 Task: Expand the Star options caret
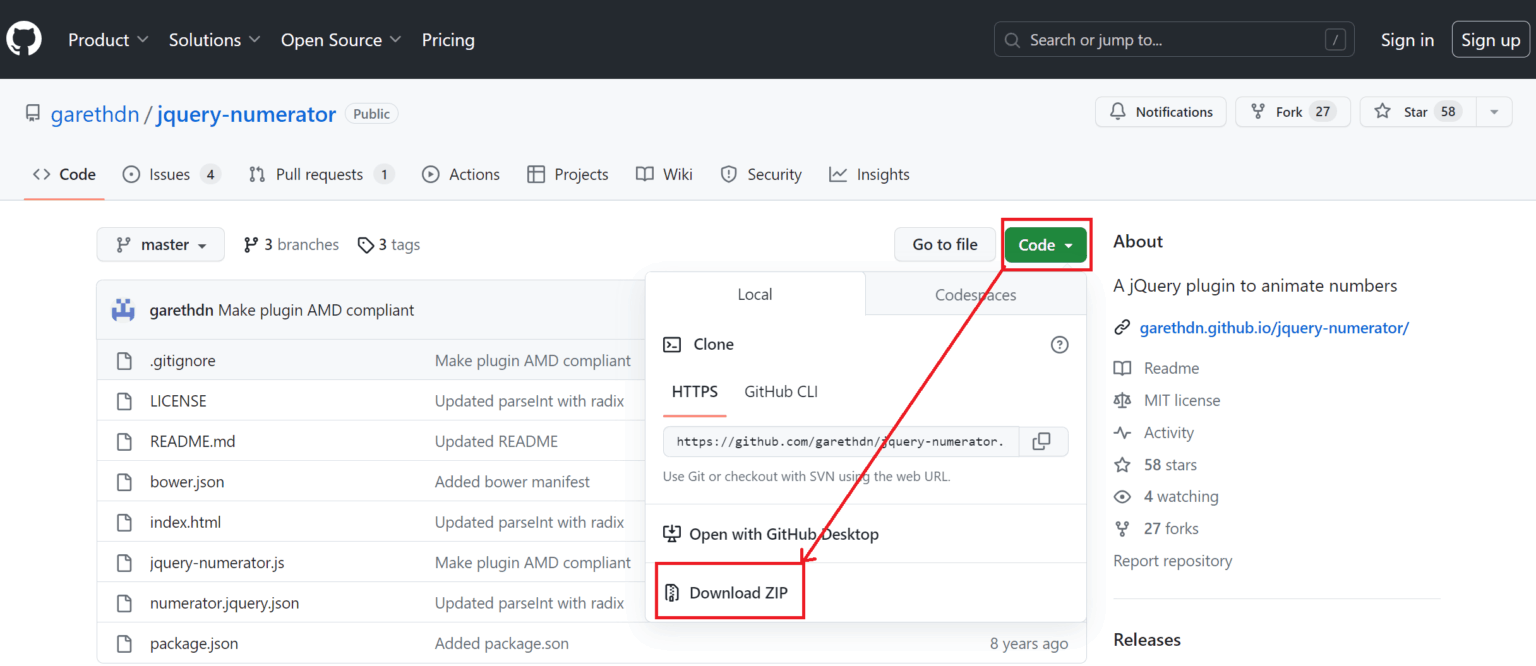coord(1493,111)
